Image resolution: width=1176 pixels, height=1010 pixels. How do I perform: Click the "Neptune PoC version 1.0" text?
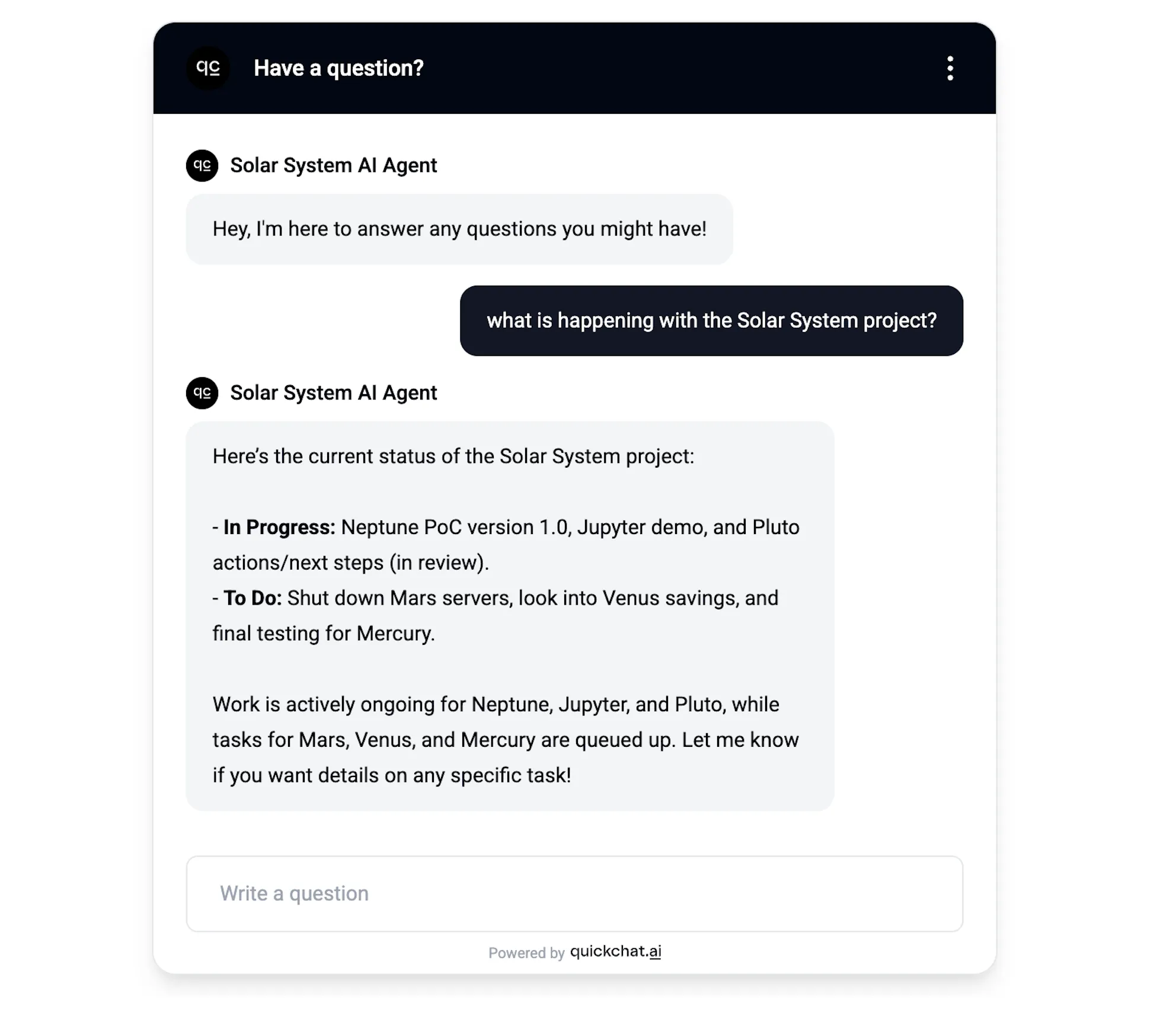455,528
